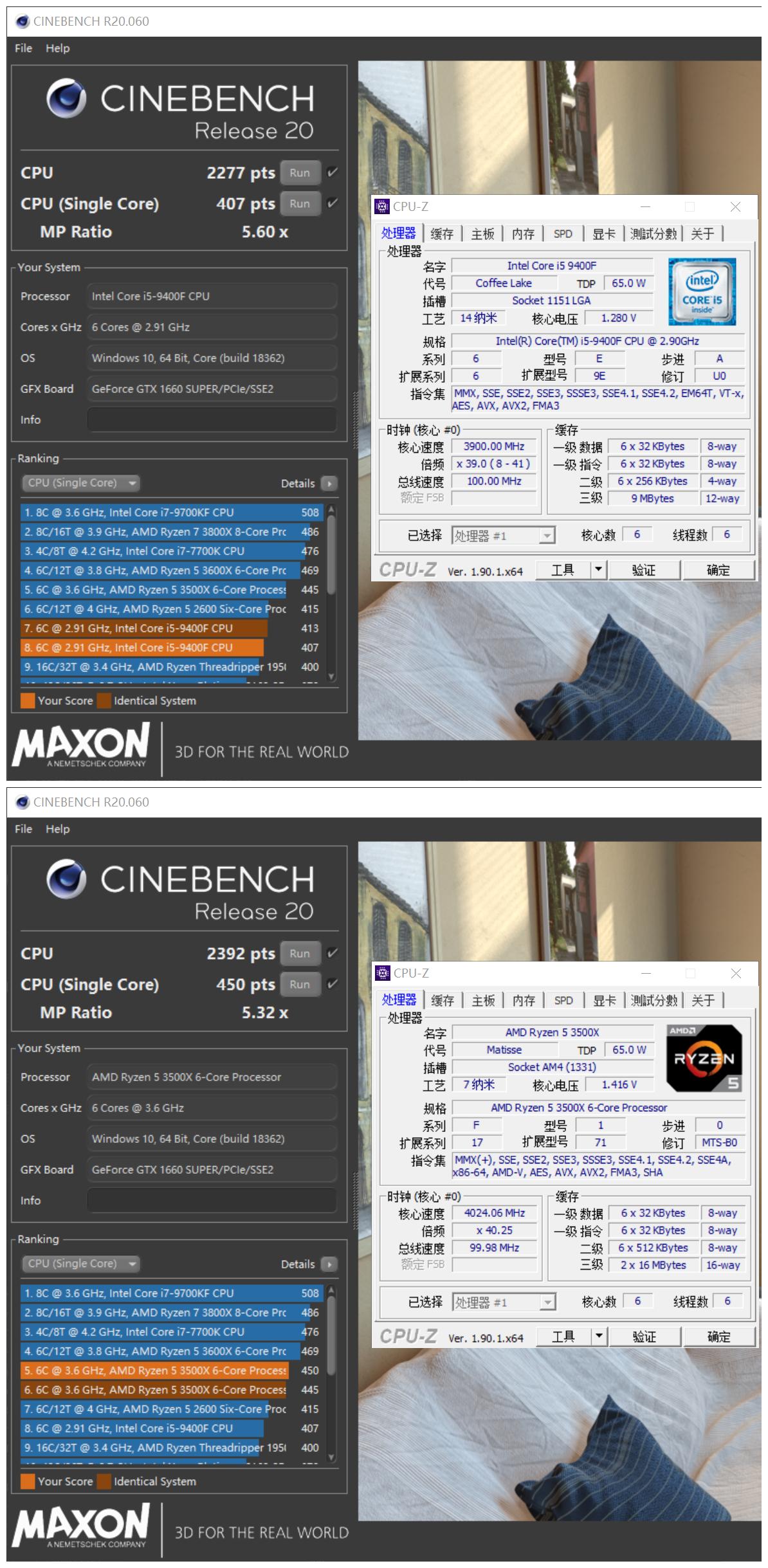Click the Cinebench title bar icon of the Ryzen window
Image resolution: width=768 pixels, height=1568 pixels.
23,802
